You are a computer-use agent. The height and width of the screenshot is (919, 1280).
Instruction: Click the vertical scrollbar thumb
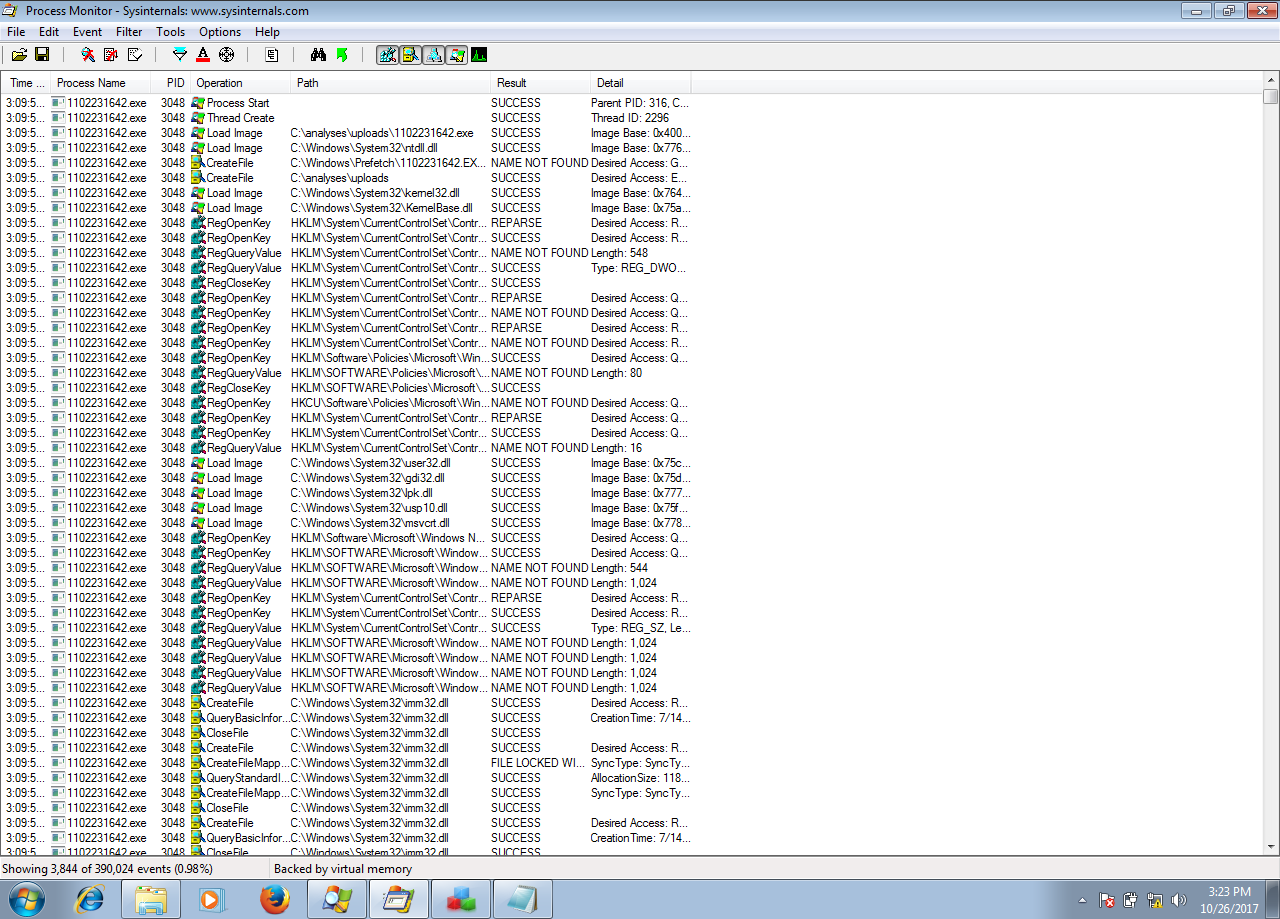tap(1270, 97)
